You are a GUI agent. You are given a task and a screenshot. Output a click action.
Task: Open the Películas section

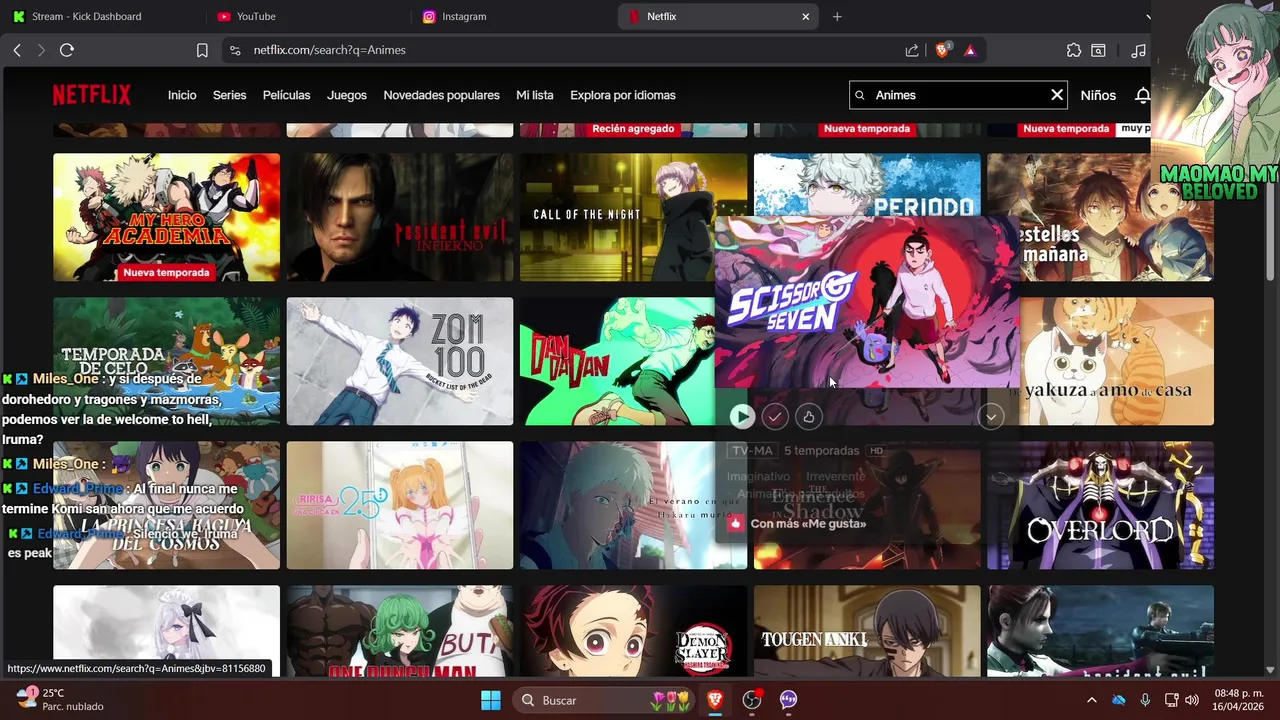(286, 95)
